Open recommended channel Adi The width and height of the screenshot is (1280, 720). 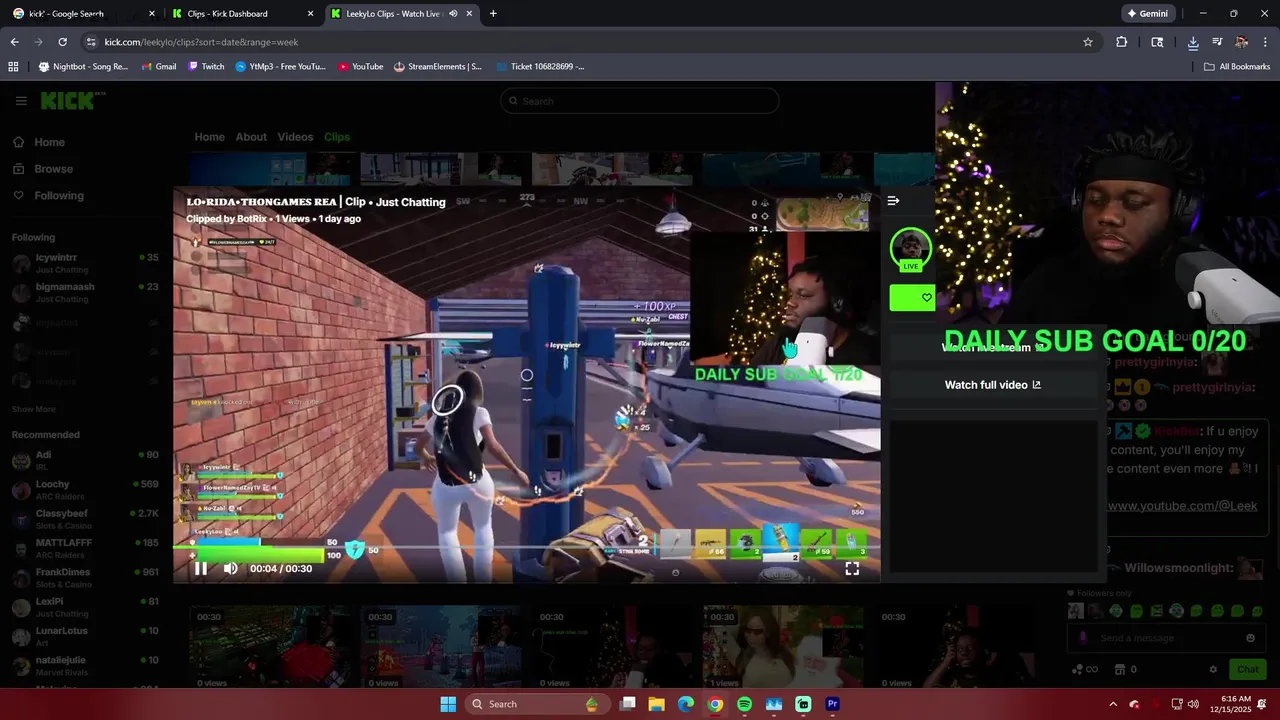pyautogui.click(x=85, y=460)
